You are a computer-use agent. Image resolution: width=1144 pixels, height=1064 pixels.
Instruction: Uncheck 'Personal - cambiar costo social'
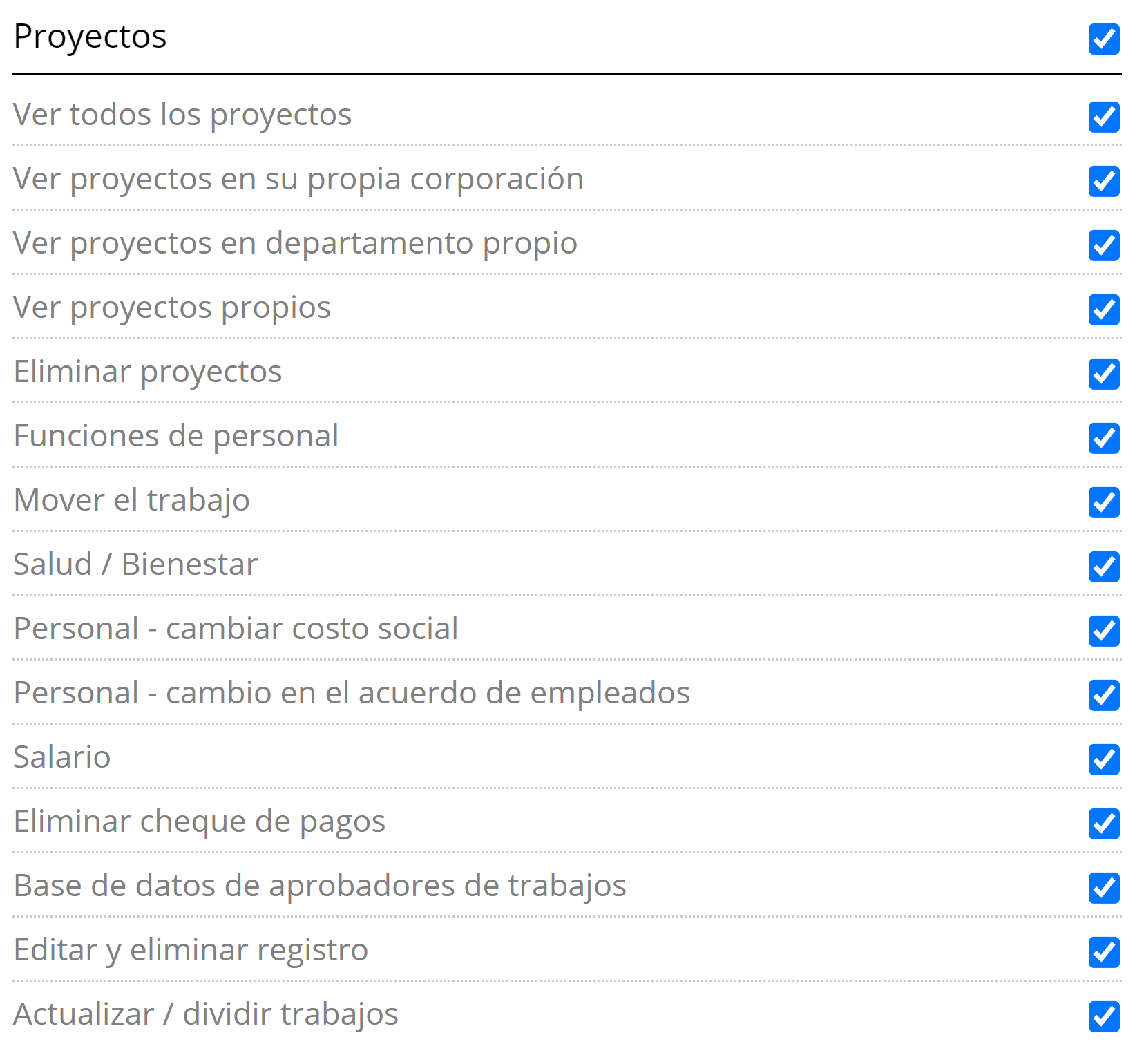pyautogui.click(x=1103, y=631)
